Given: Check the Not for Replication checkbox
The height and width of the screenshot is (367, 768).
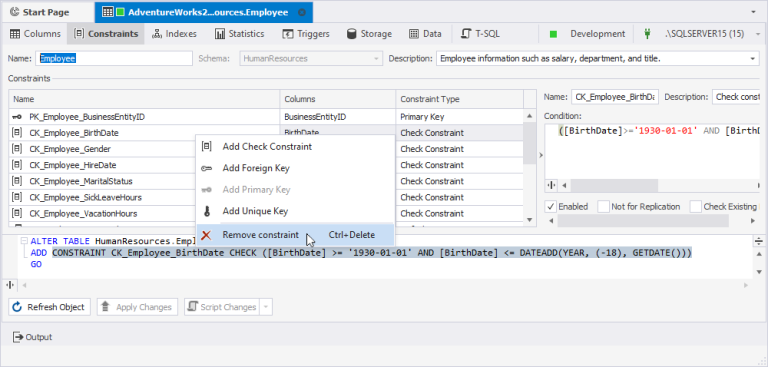Looking at the screenshot, I should 603,206.
